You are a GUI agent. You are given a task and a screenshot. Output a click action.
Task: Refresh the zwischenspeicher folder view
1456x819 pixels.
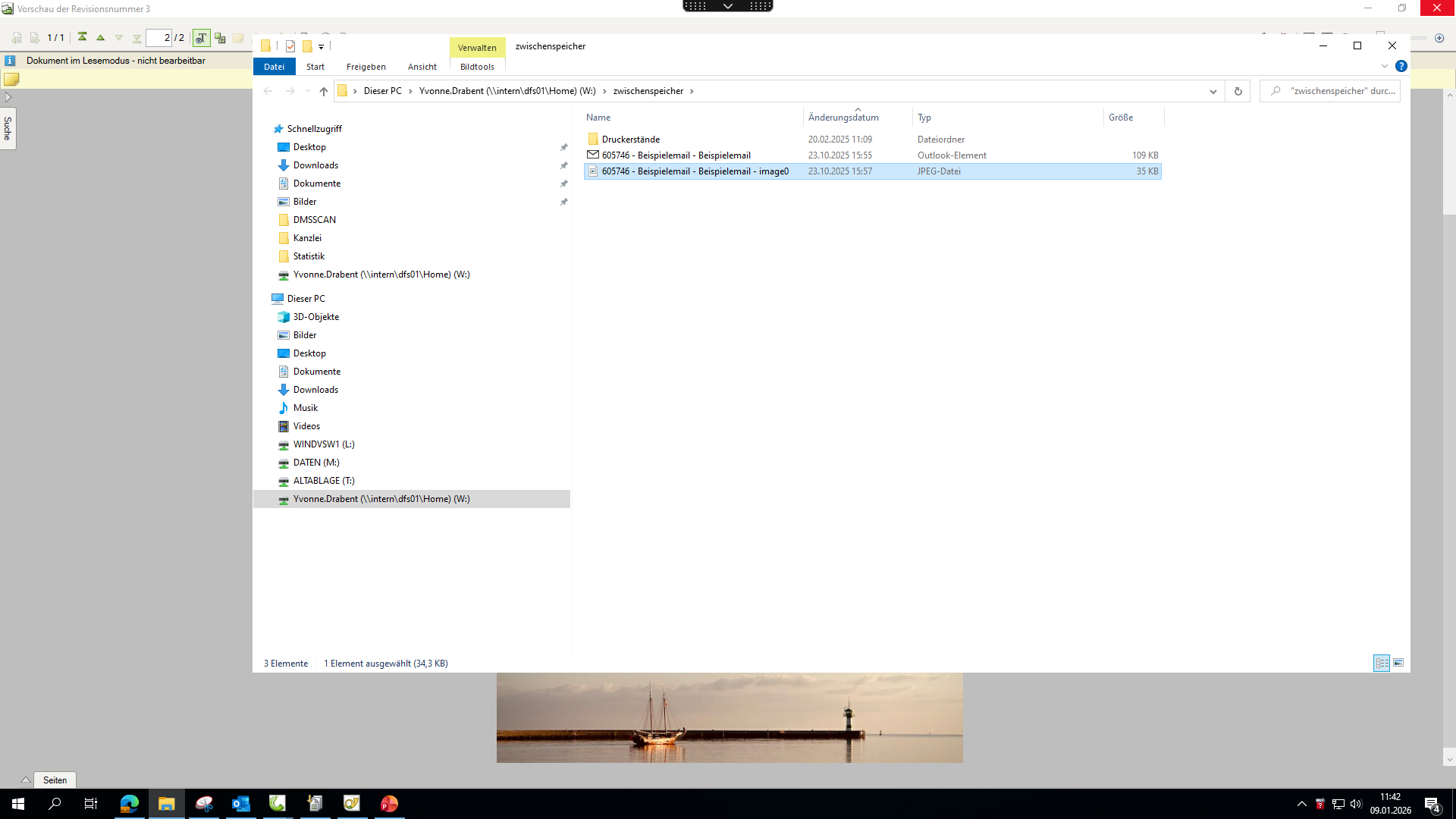1238,91
